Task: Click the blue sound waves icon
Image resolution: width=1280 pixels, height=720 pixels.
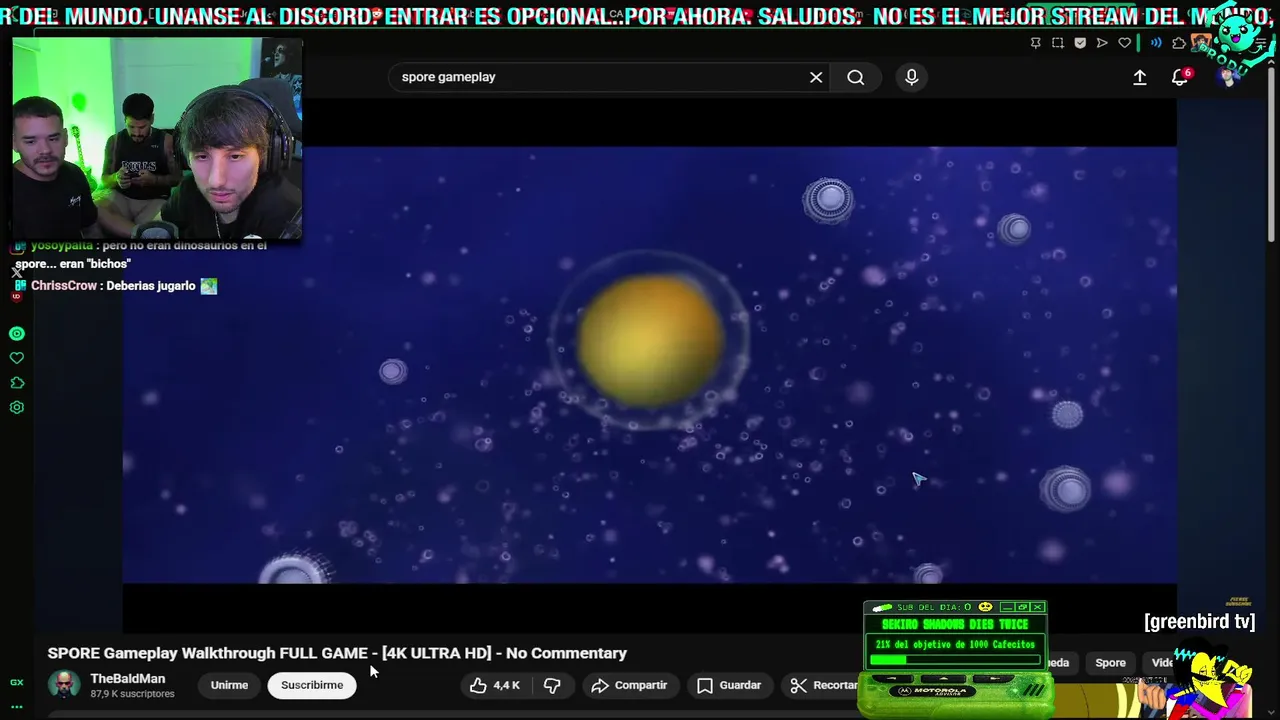Action: [x=1156, y=43]
